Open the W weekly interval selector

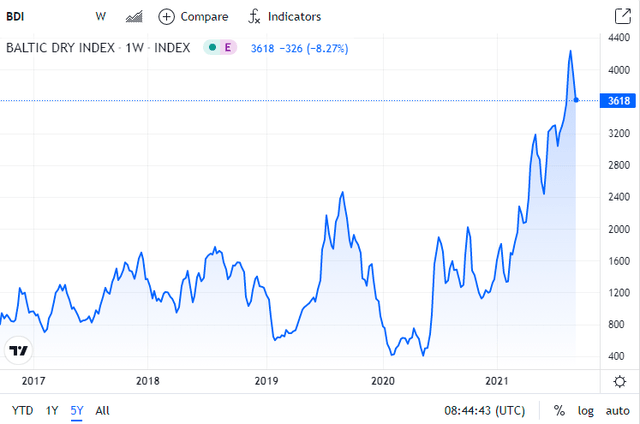point(100,17)
